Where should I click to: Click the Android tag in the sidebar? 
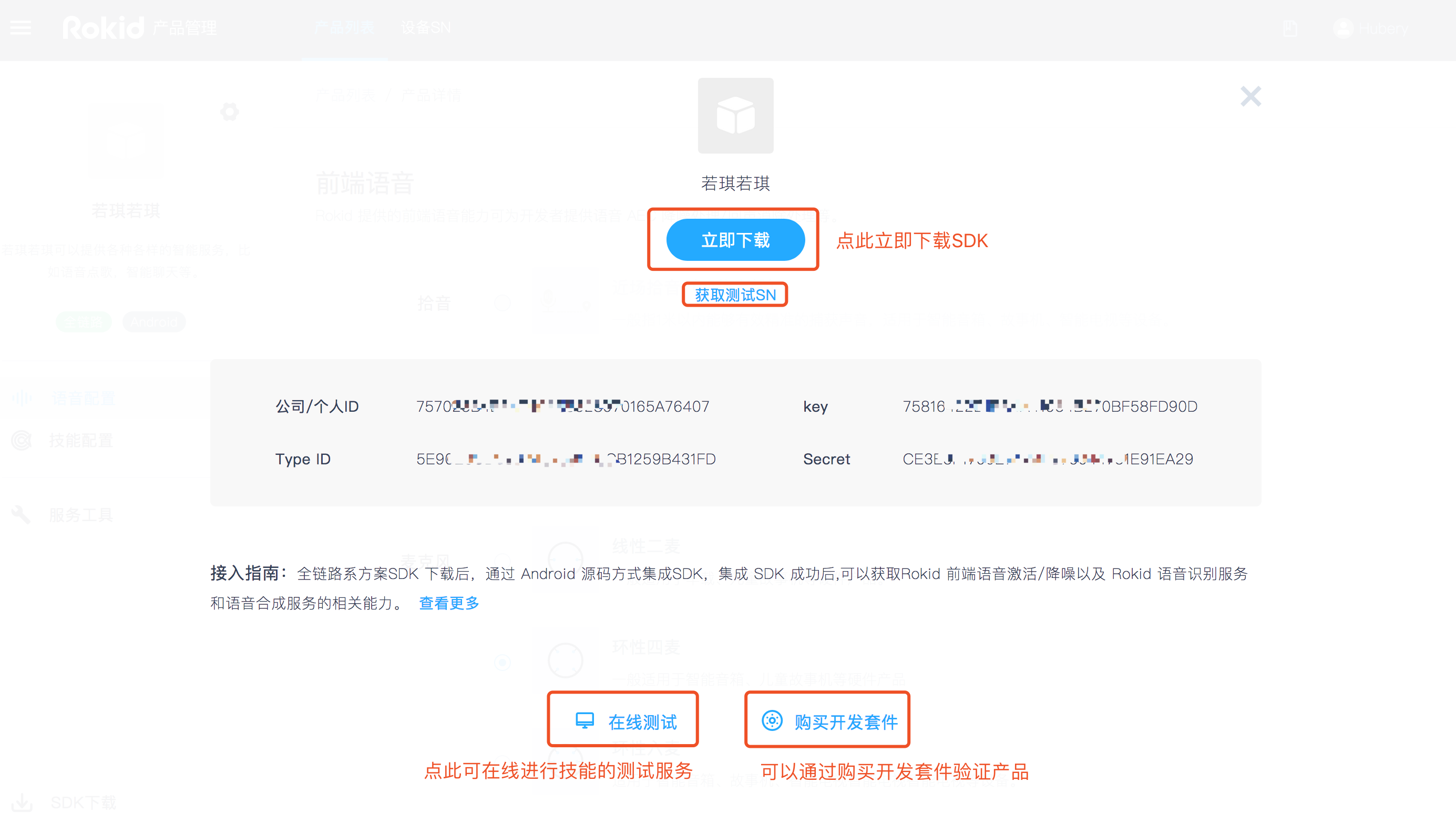pos(153,322)
